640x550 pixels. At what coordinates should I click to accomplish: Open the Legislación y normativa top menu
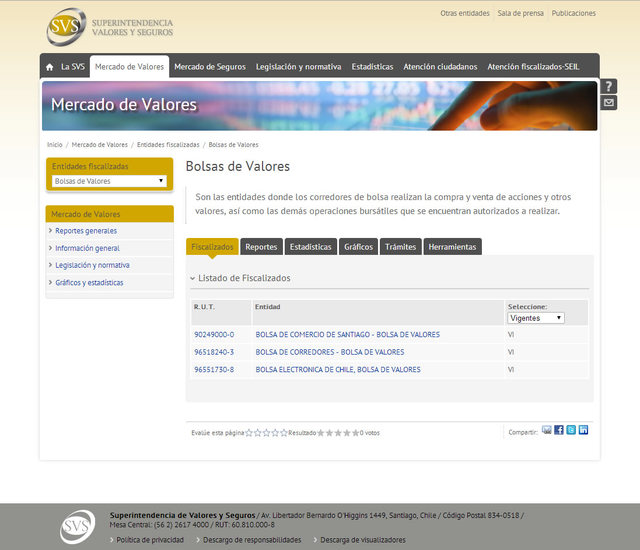[x=298, y=67]
